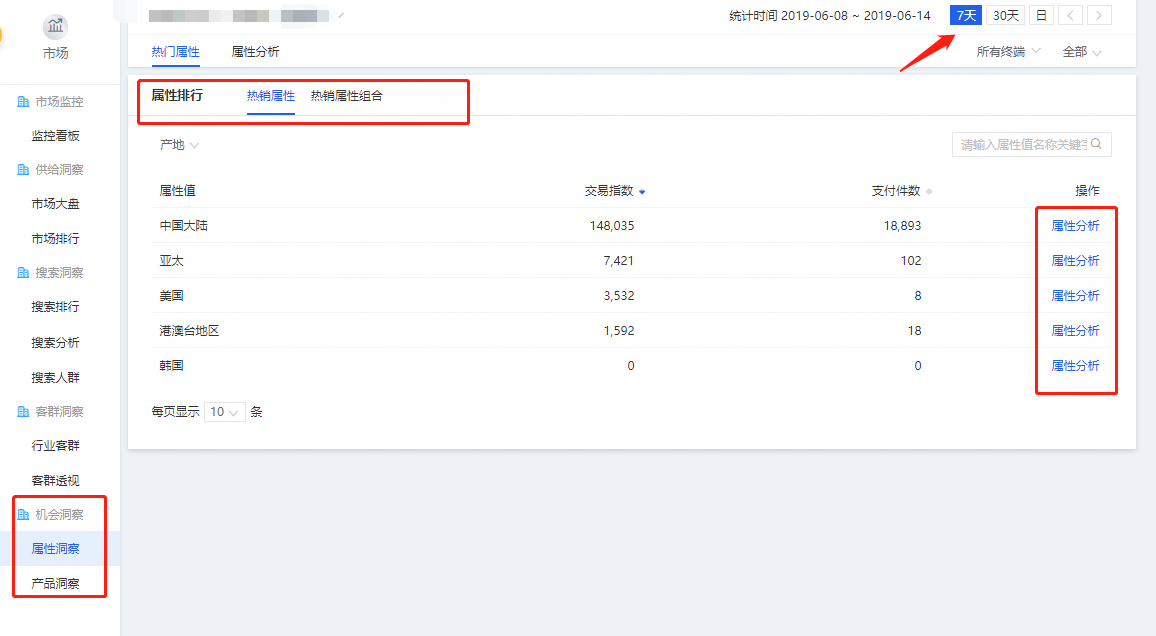The image size is (1156, 636).
Task: Click the attribute keyword search input field
Action: point(1020,145)
